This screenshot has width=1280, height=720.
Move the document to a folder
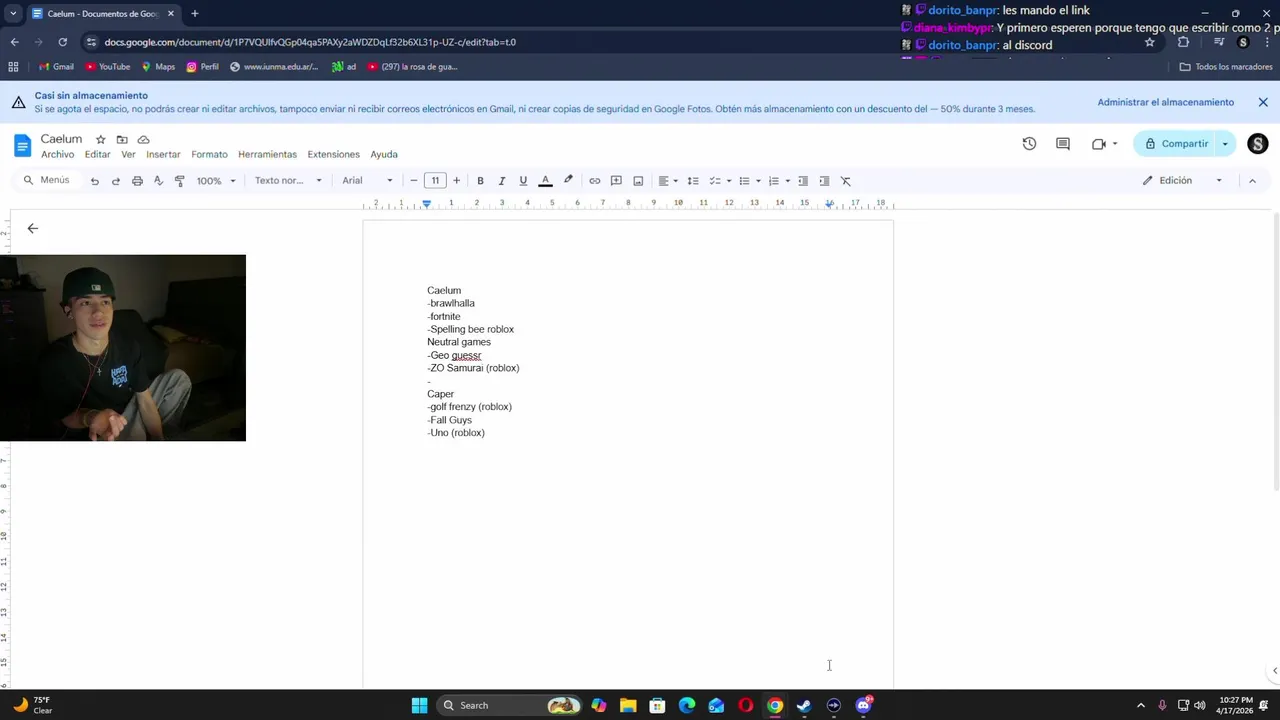click(122, 139)
